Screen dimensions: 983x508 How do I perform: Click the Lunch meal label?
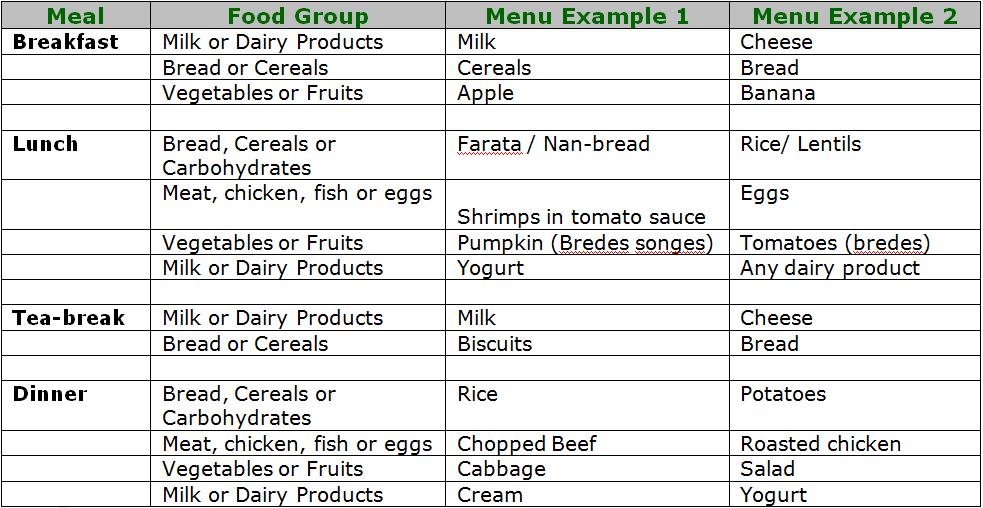click(x=46, y=144)
